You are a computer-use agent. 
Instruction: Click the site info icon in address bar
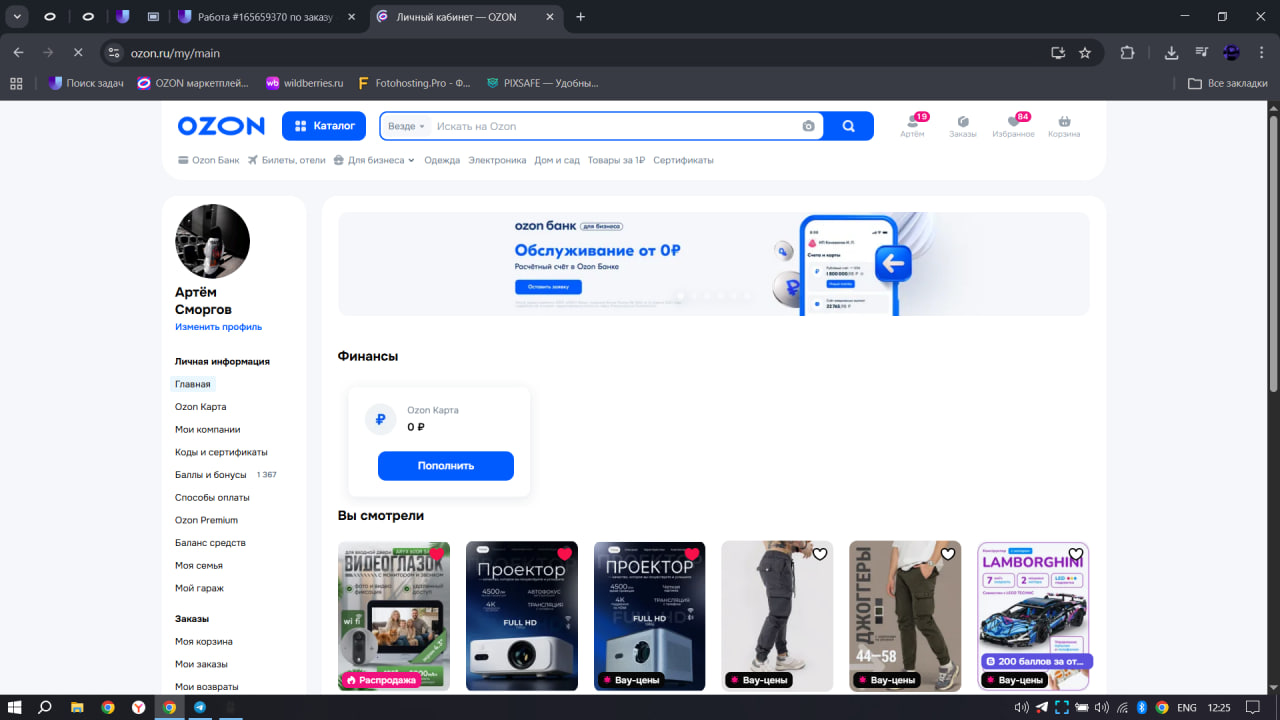(114, 53)
